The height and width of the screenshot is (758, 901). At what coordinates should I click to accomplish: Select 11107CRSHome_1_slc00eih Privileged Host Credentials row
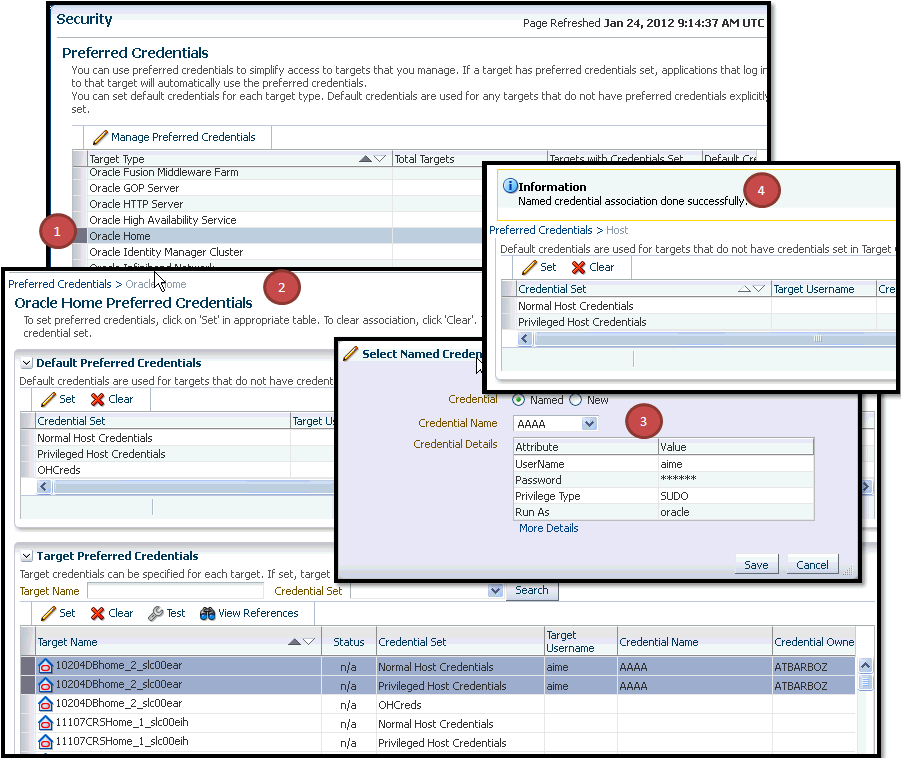(x=438, y=742)
